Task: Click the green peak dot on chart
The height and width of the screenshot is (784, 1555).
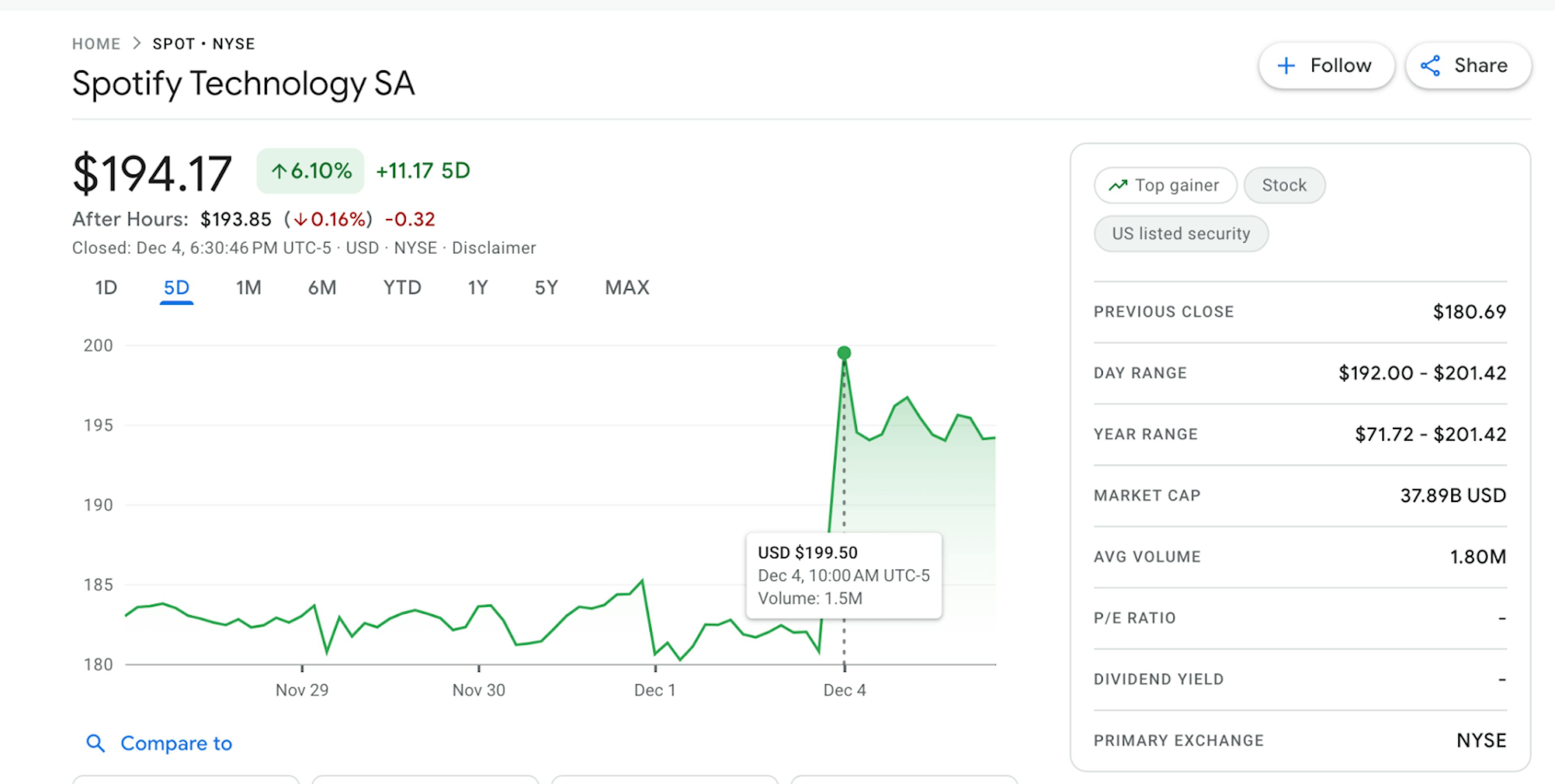Action: coord(844,353)
